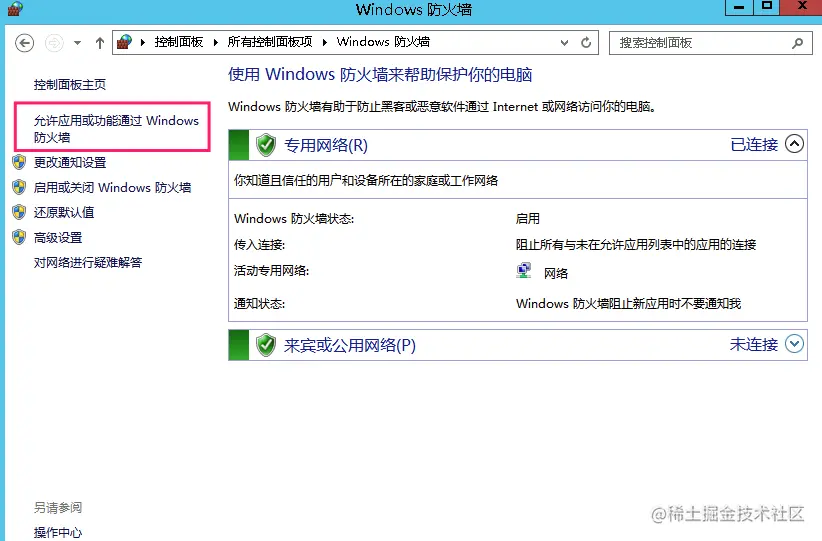Click shield icon beside 高级设置
The image size is (822, 541).
point(19,237)
